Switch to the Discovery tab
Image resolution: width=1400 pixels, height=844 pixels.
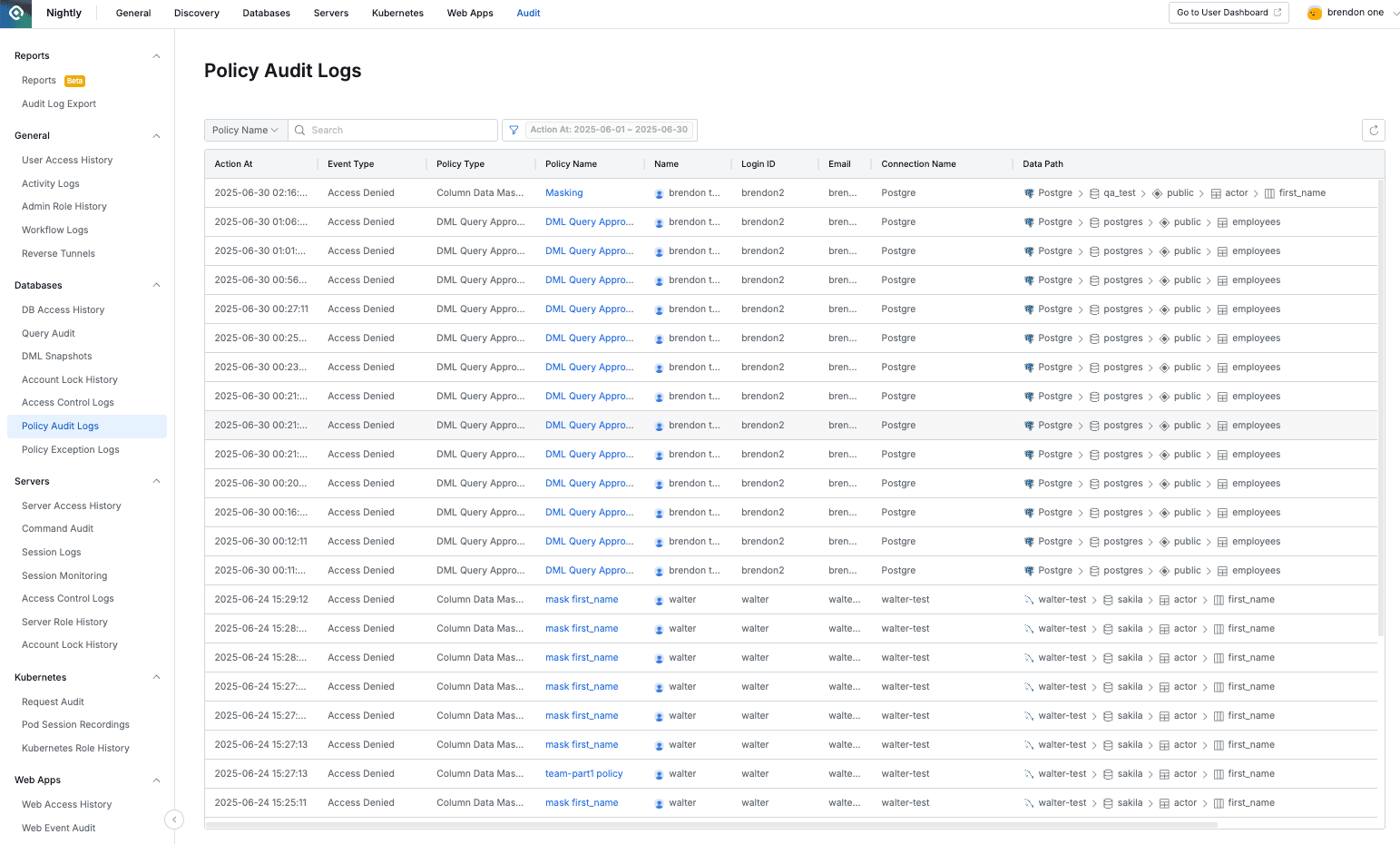coord(196,13)
